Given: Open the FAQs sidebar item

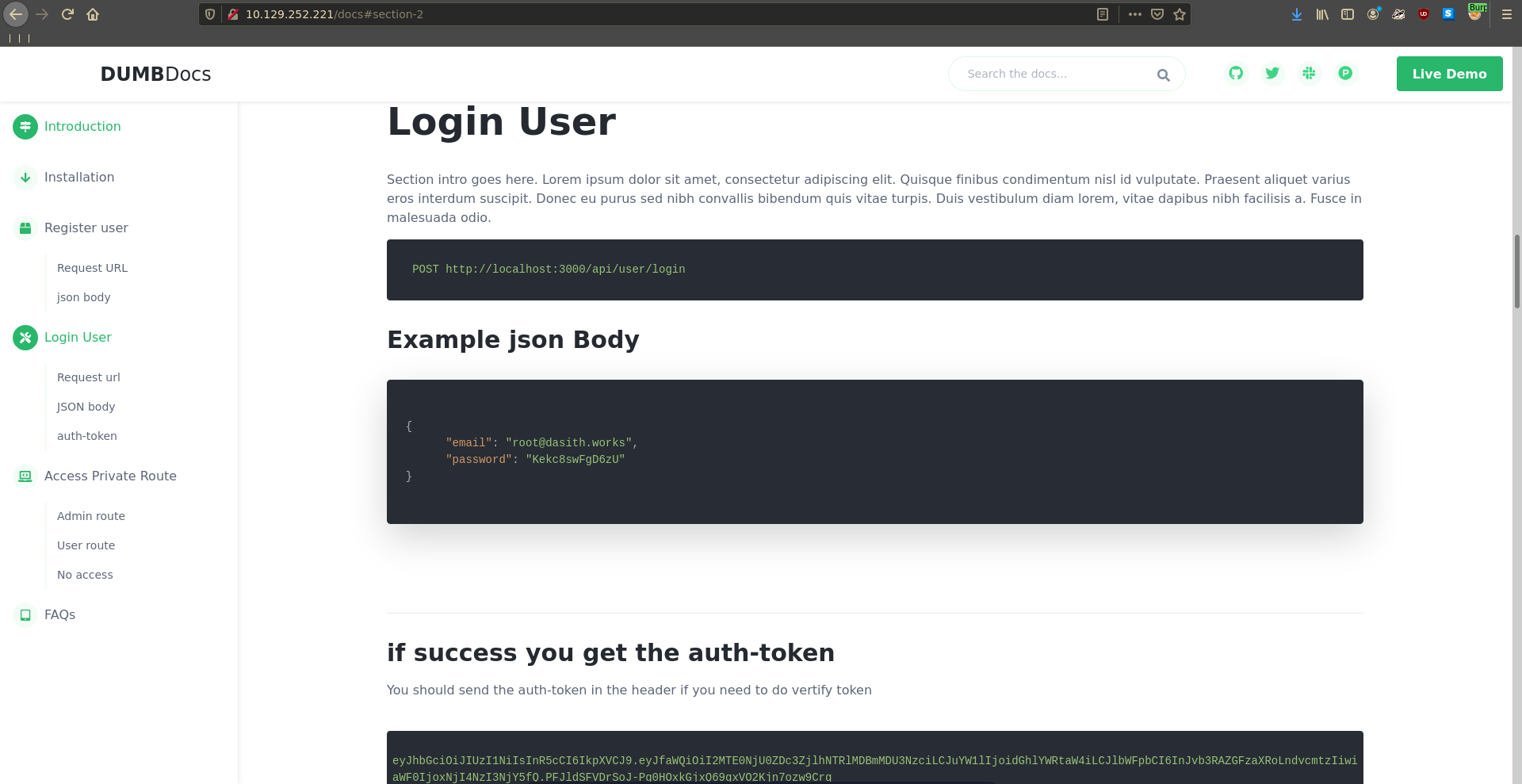Looking at the screenshot, I should [x=59, y=615].
